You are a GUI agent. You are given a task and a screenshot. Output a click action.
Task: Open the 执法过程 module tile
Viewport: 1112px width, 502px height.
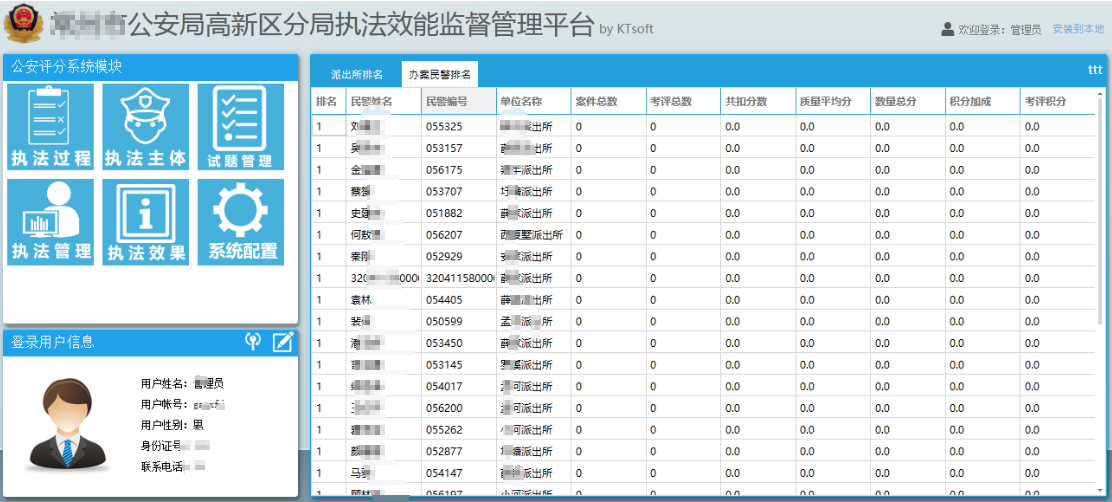(x=50, y=127)
